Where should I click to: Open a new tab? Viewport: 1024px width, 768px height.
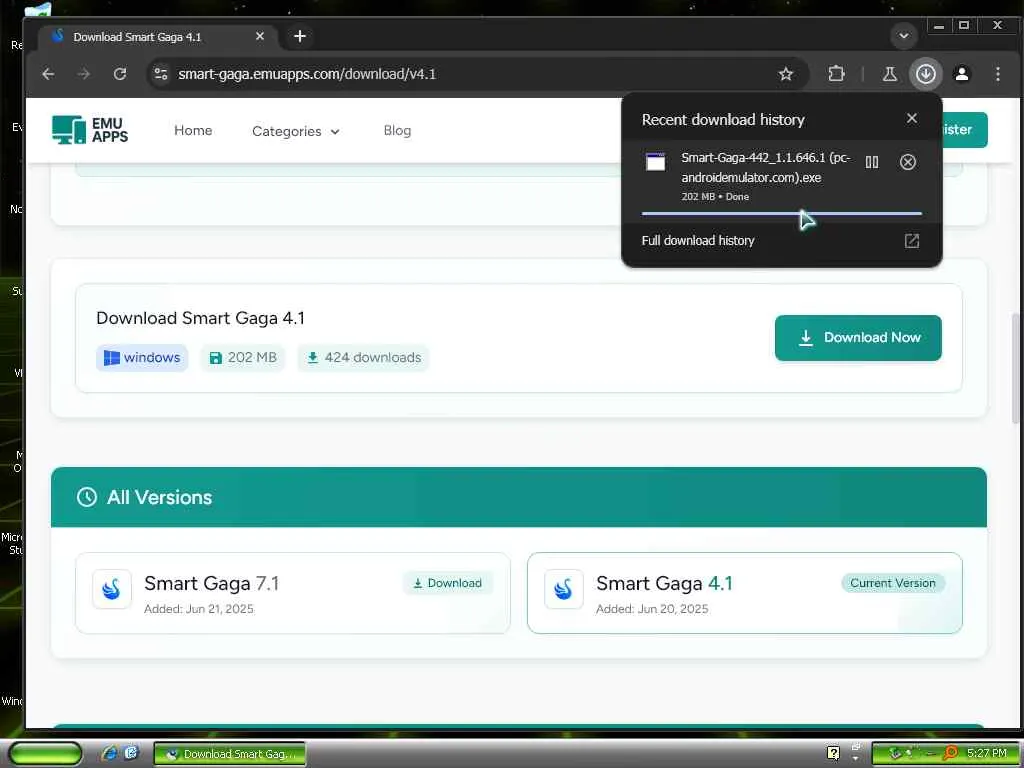click(x=300, y=36)
